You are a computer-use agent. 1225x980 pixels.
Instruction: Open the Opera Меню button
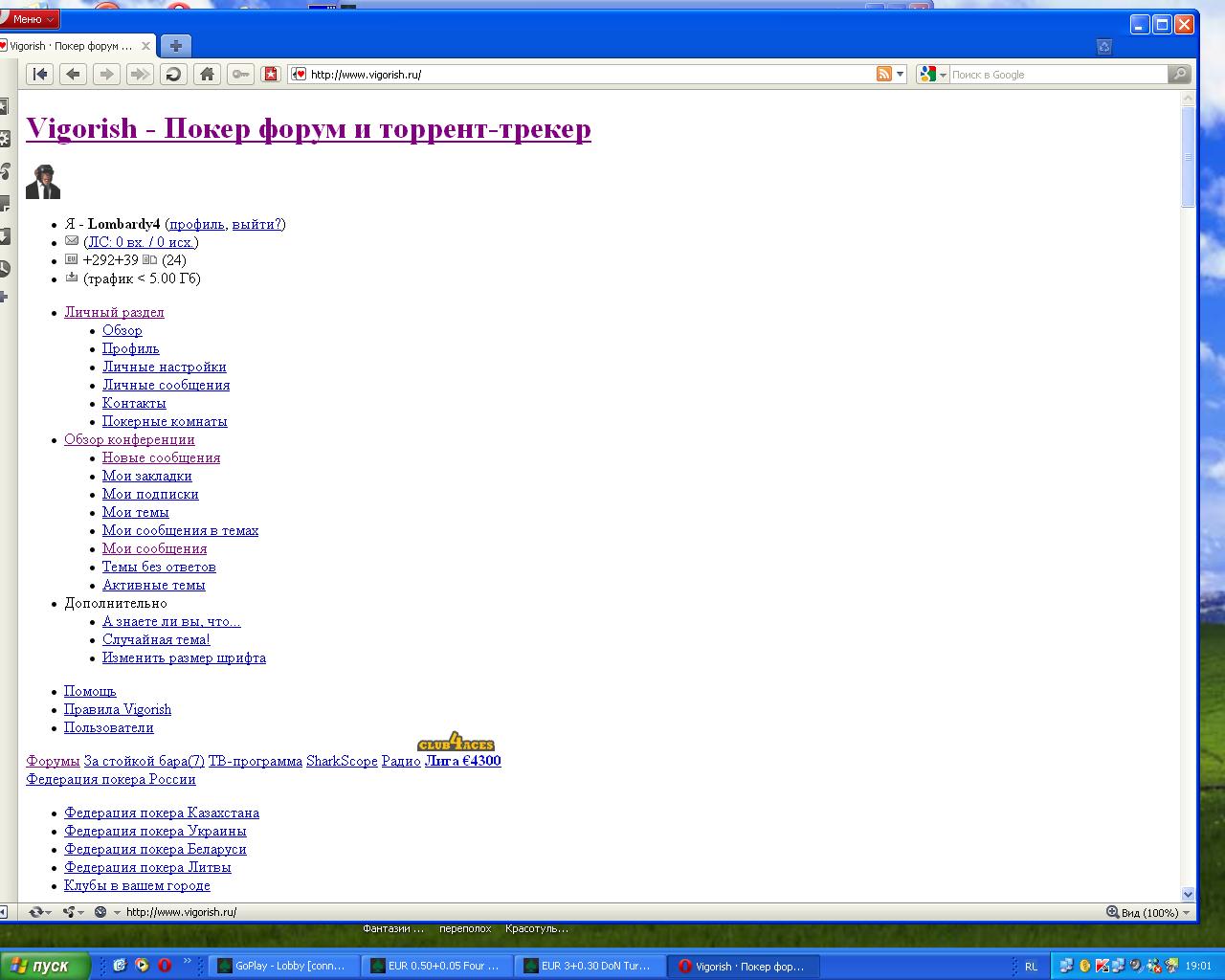coord(29,19)
